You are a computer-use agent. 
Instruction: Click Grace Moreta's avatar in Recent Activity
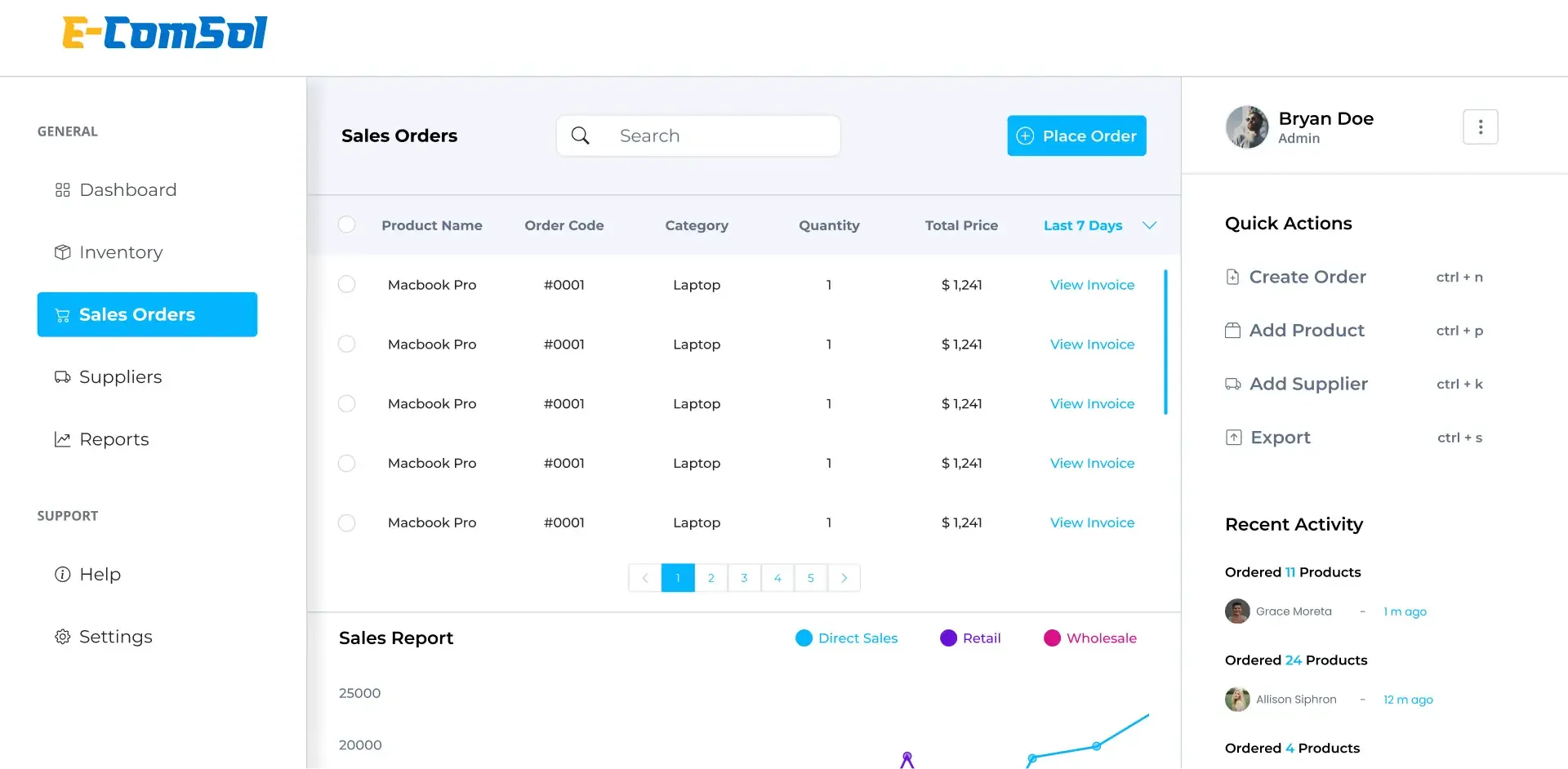pyautogui.click(x=1237, y=611)
